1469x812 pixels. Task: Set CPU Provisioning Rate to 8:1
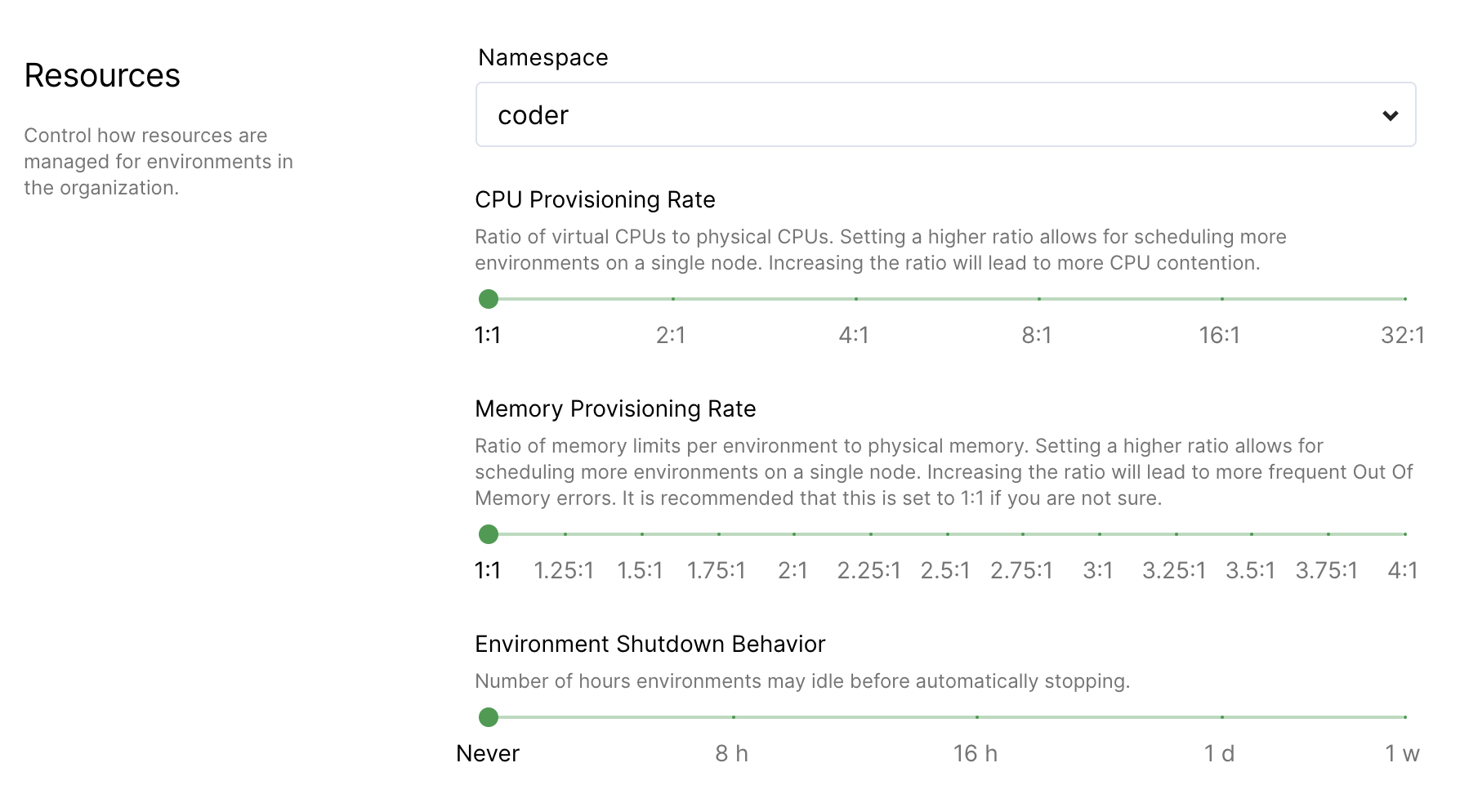pyautogui.click(x=1038, y=300)
